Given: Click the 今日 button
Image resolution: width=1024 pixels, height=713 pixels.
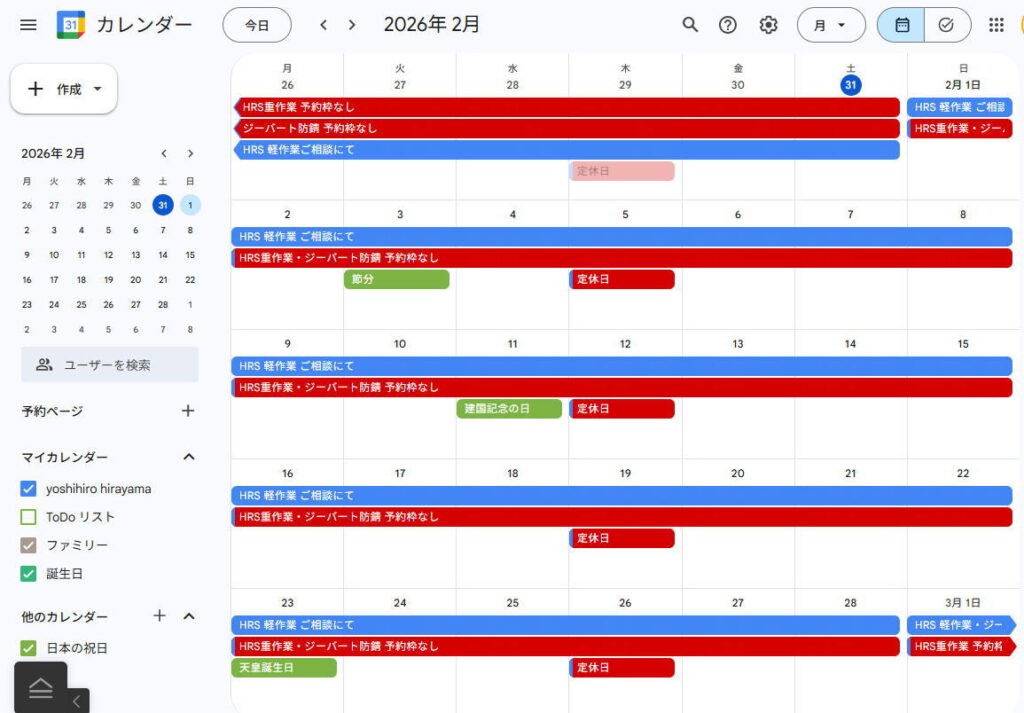Looking at the screenshot, I should [257, 25].
